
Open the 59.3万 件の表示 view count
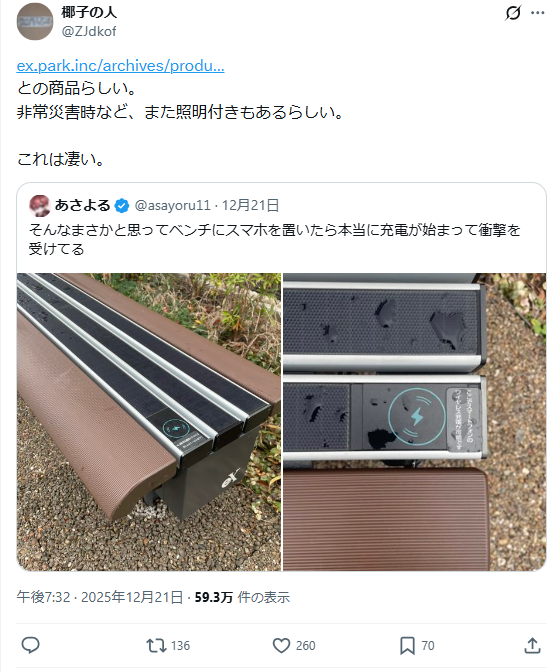[242, 597]
